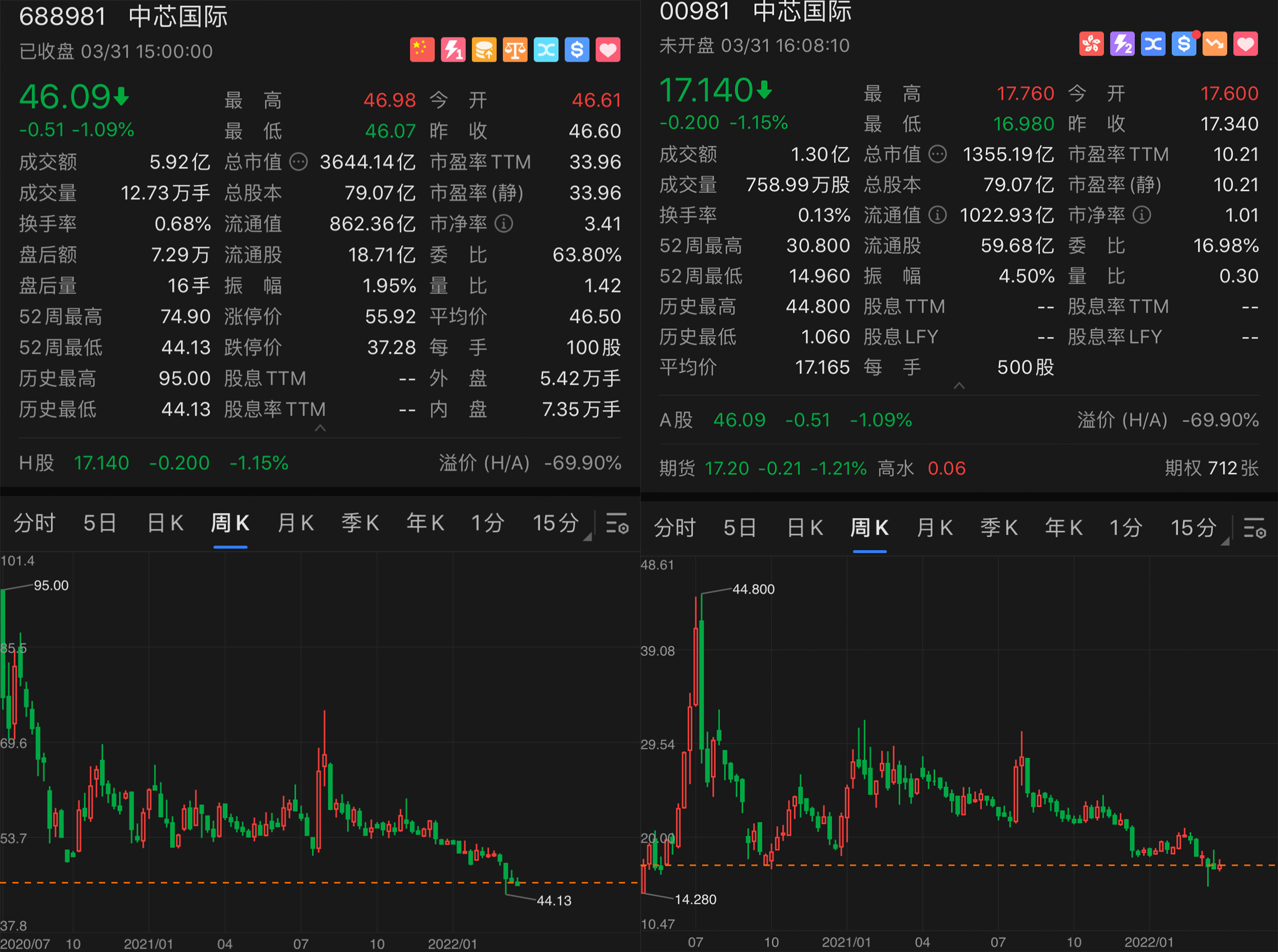This screenshot has width=1278, height=952.
Task: Click the China flag icon in 688981 panel
Action: click(422, 49)
